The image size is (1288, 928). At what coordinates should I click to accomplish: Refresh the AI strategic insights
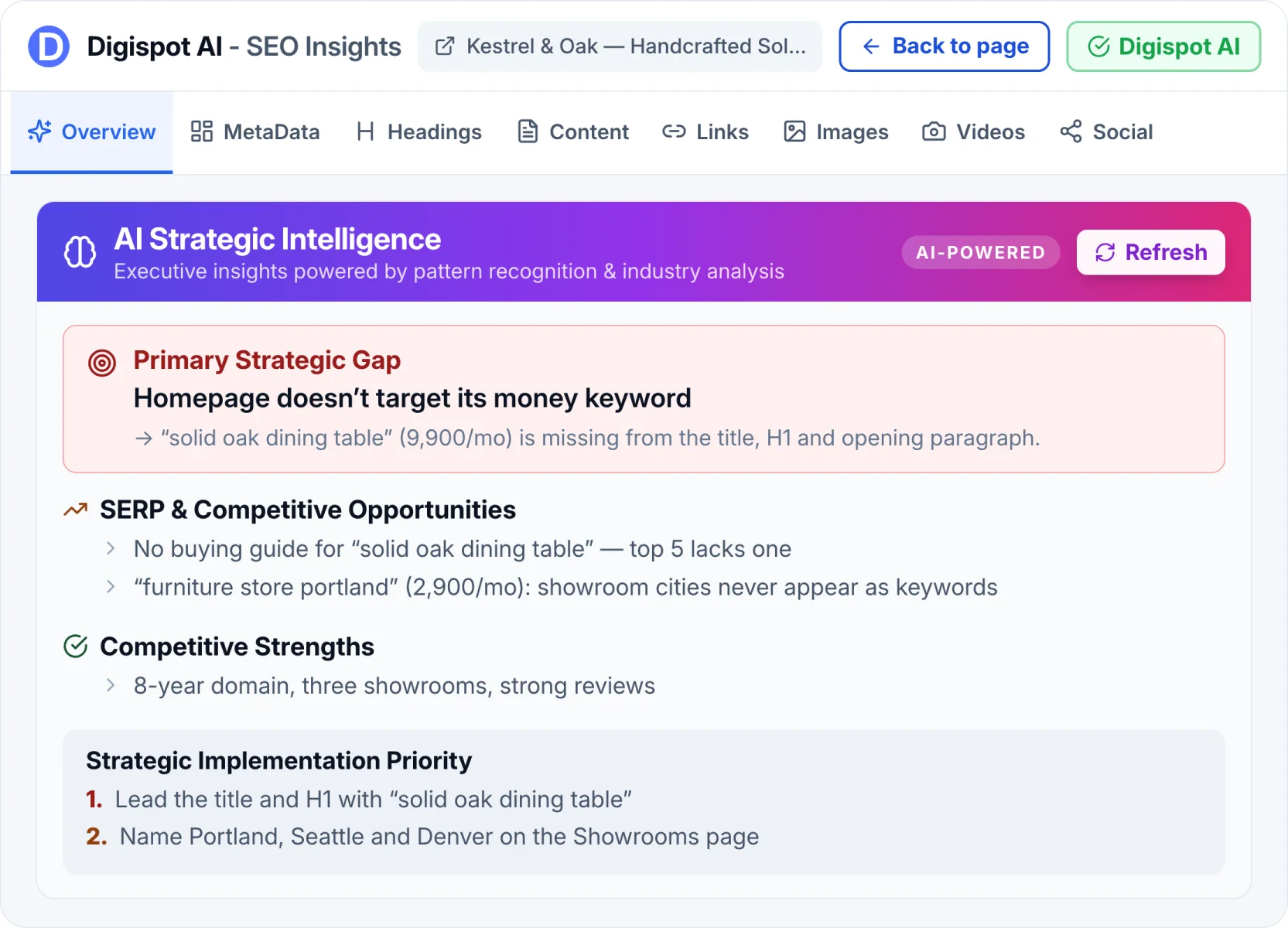pos(1151,252)
